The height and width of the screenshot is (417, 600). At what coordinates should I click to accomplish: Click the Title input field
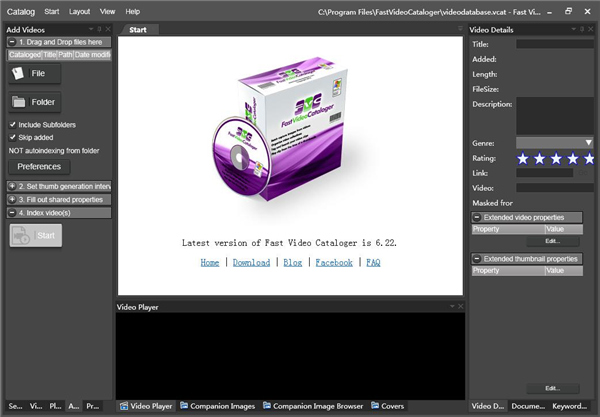[x=555, y=44]
